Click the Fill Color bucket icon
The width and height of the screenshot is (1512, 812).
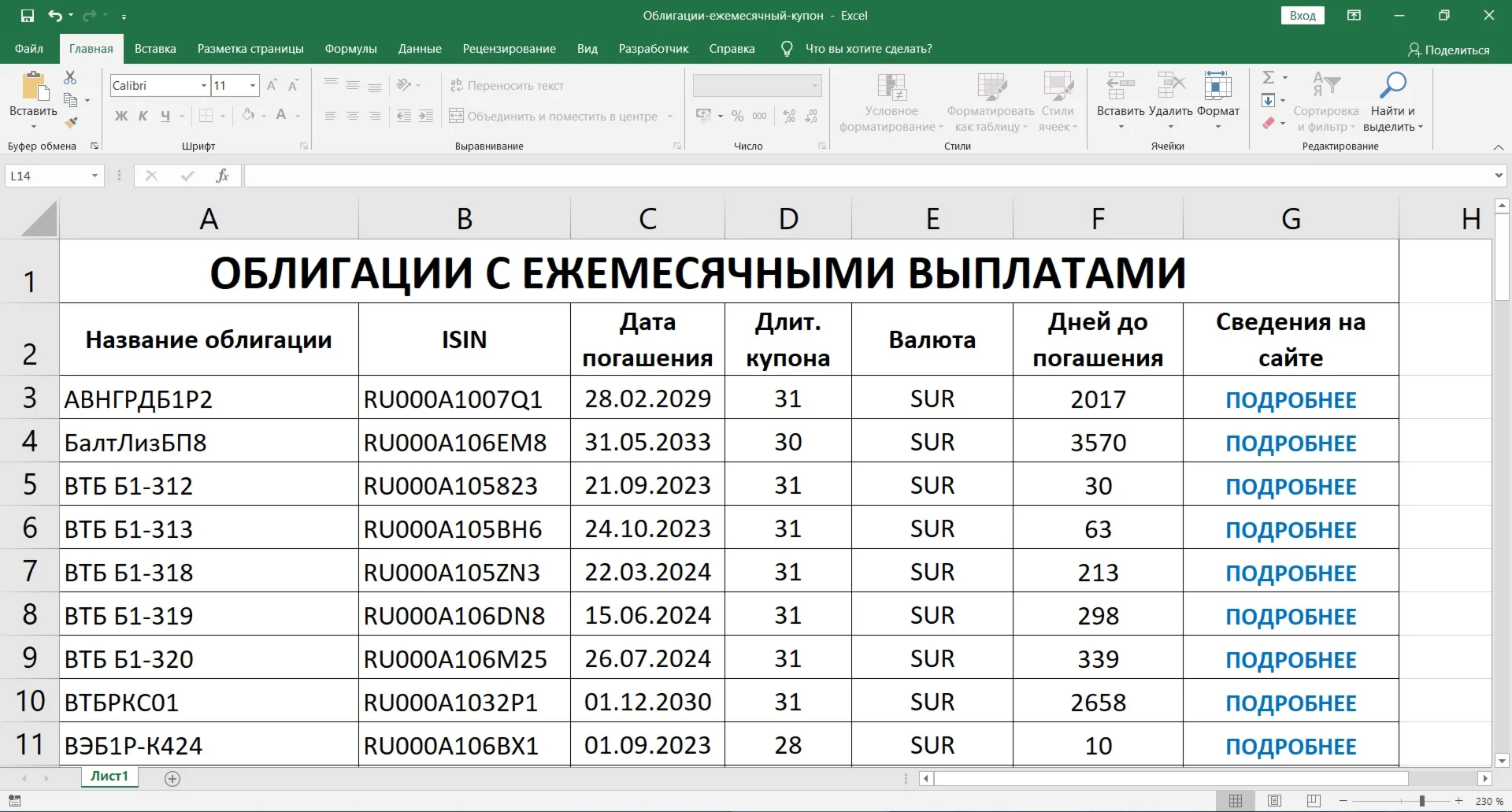click(247, 115)
